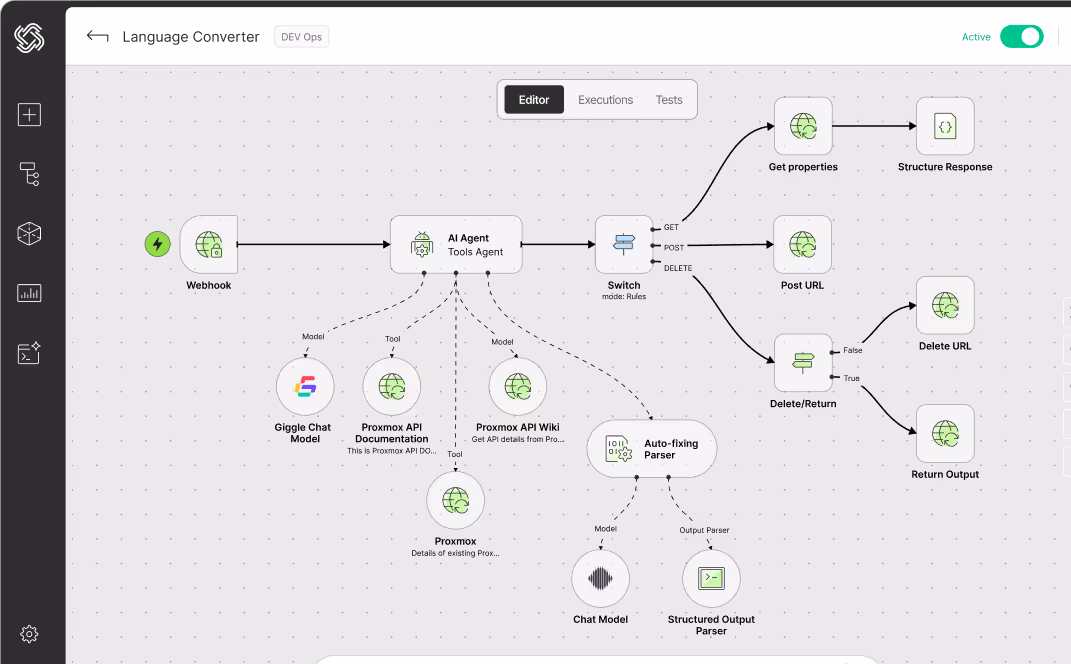The image size is (1071, 664).
Task: Click the lightning trigger icon beside Webhook
Action: coord(157,243)
